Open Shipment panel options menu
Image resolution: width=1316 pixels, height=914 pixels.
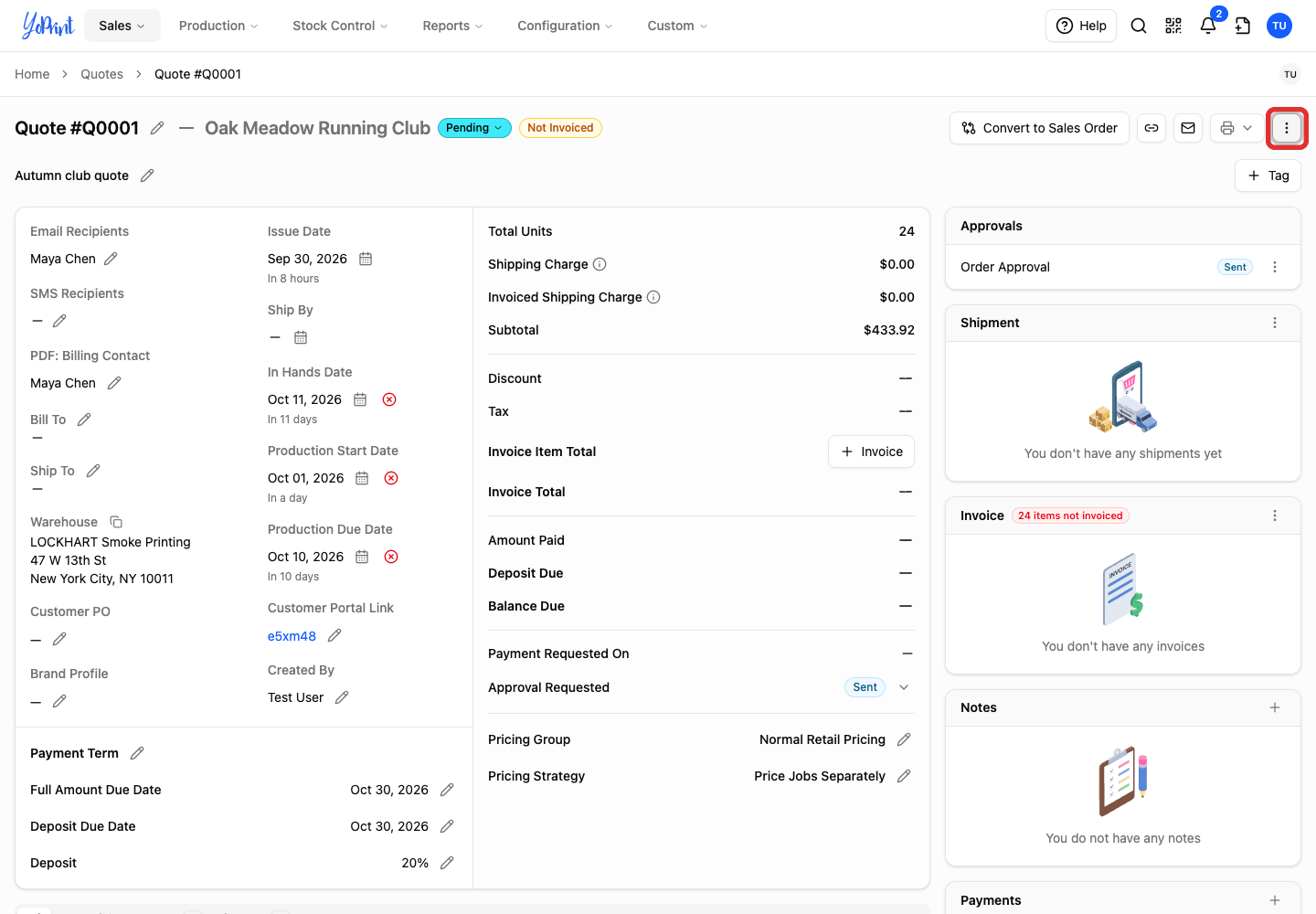click(x=1275, y=323)
